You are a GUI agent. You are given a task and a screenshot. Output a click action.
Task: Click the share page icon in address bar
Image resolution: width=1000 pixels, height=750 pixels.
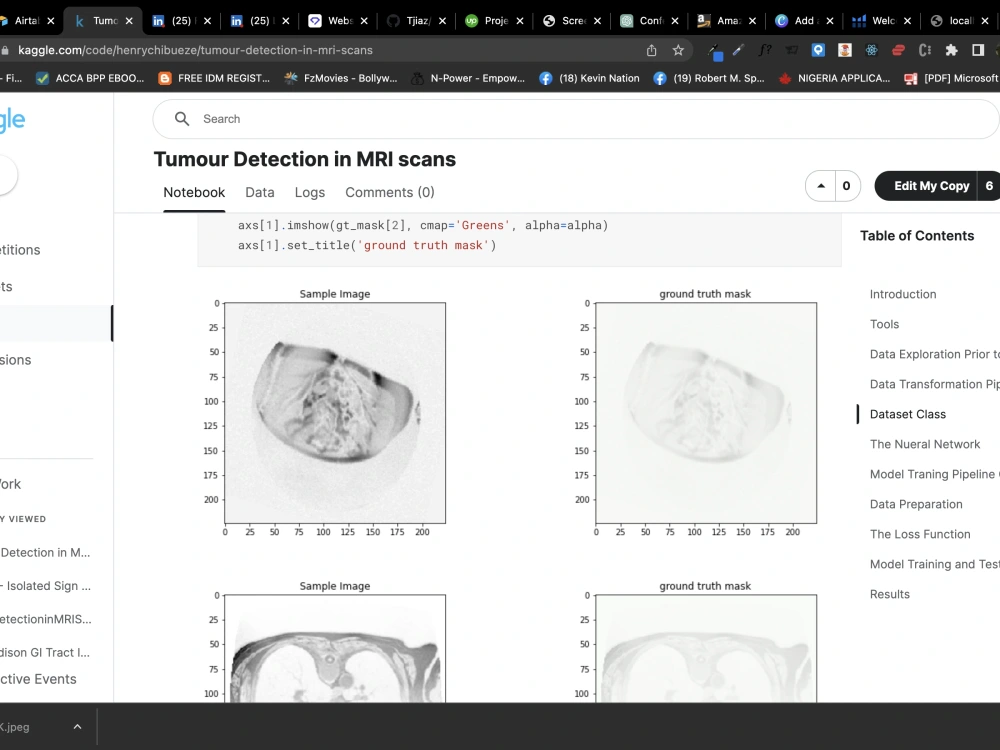[651, 50]
